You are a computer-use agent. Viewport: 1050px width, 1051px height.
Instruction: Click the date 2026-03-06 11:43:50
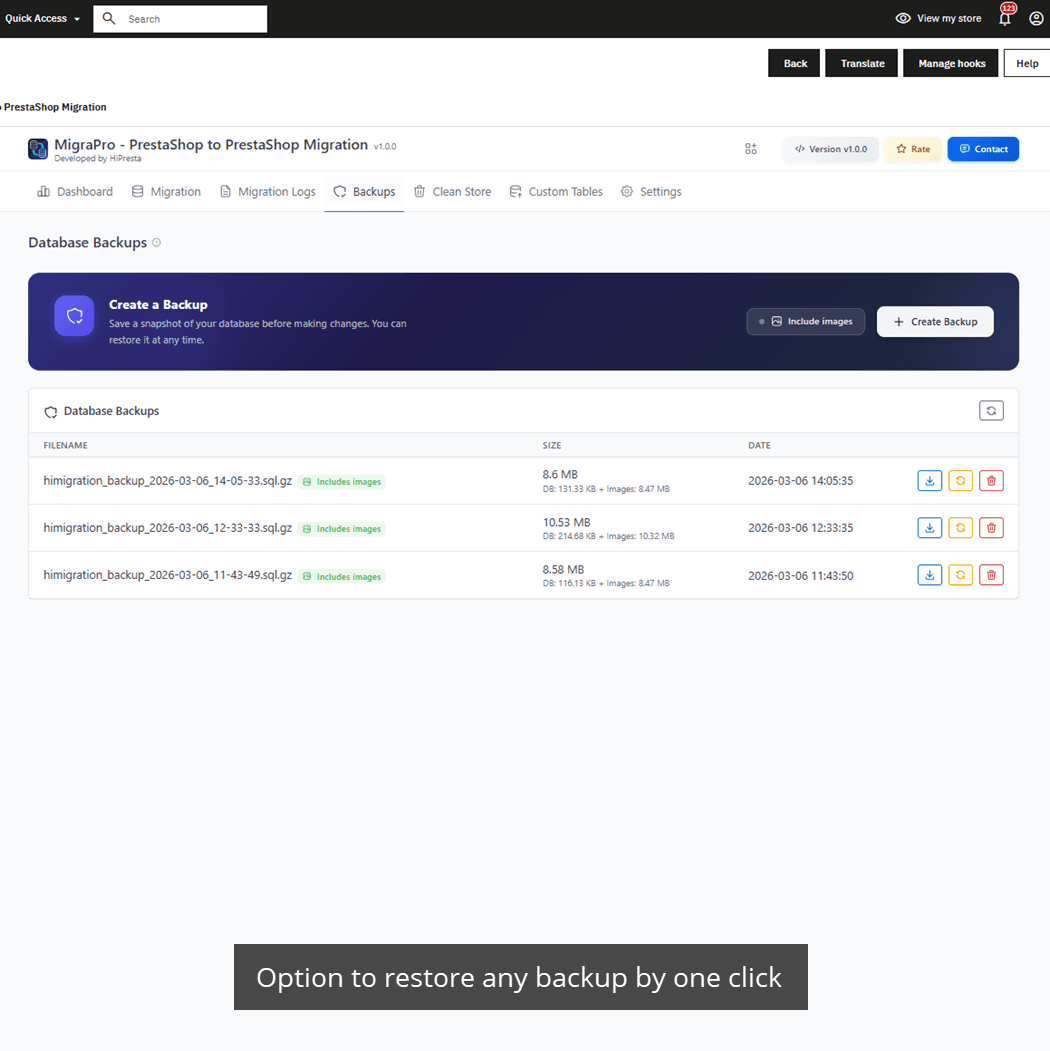tap(801, 576)
